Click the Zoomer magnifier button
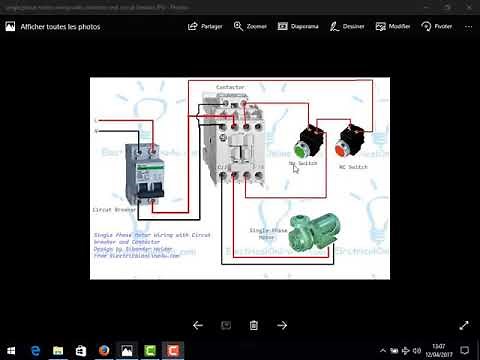This screenshot has height=360, width=480. pyautogui.click(x=250, y=26)
